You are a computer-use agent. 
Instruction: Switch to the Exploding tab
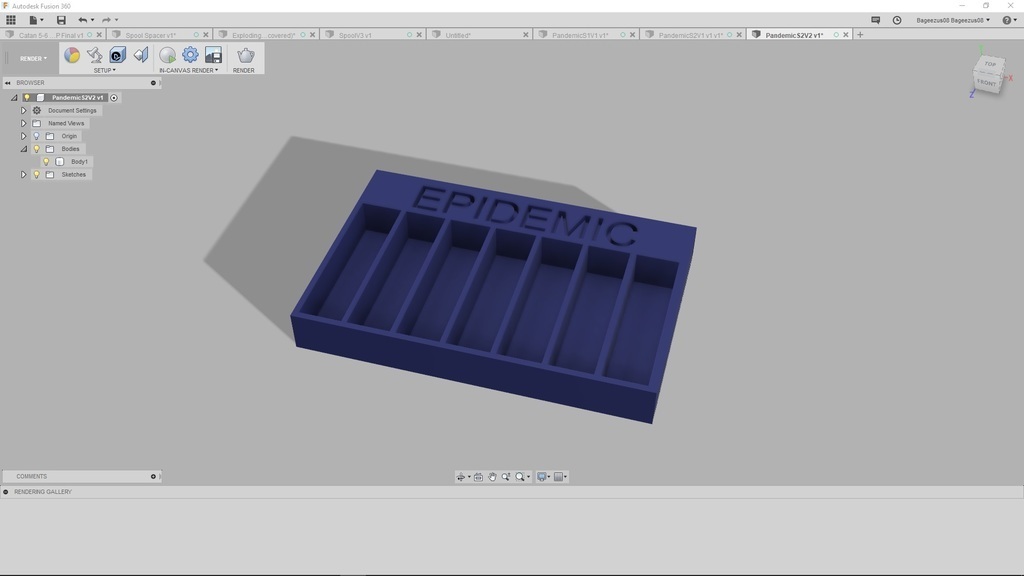263,35
